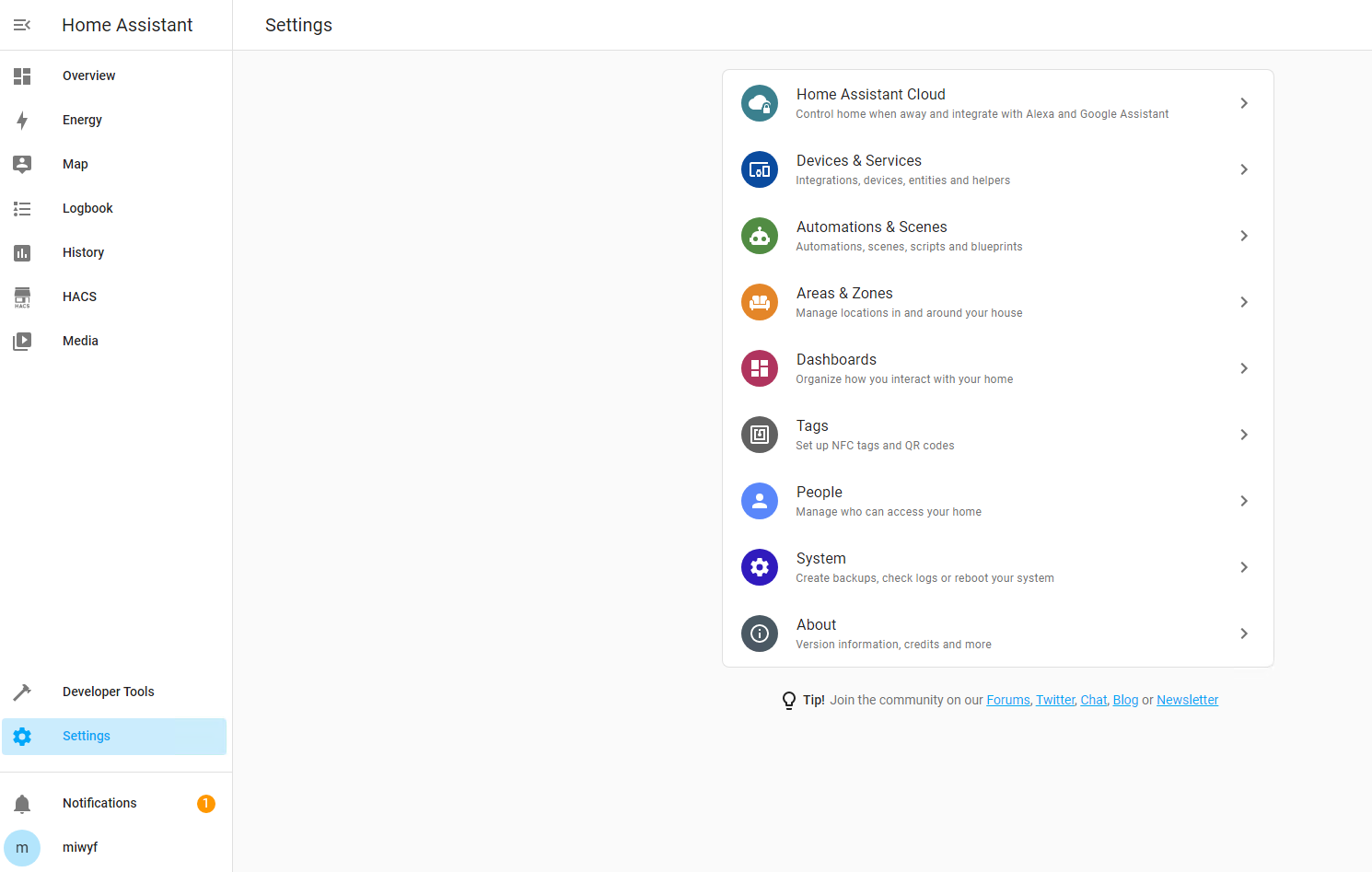Viewport: 1372px width, 872px height.
Task: Expand People using its chevron arrow
Action: (x=1243, y=501)
